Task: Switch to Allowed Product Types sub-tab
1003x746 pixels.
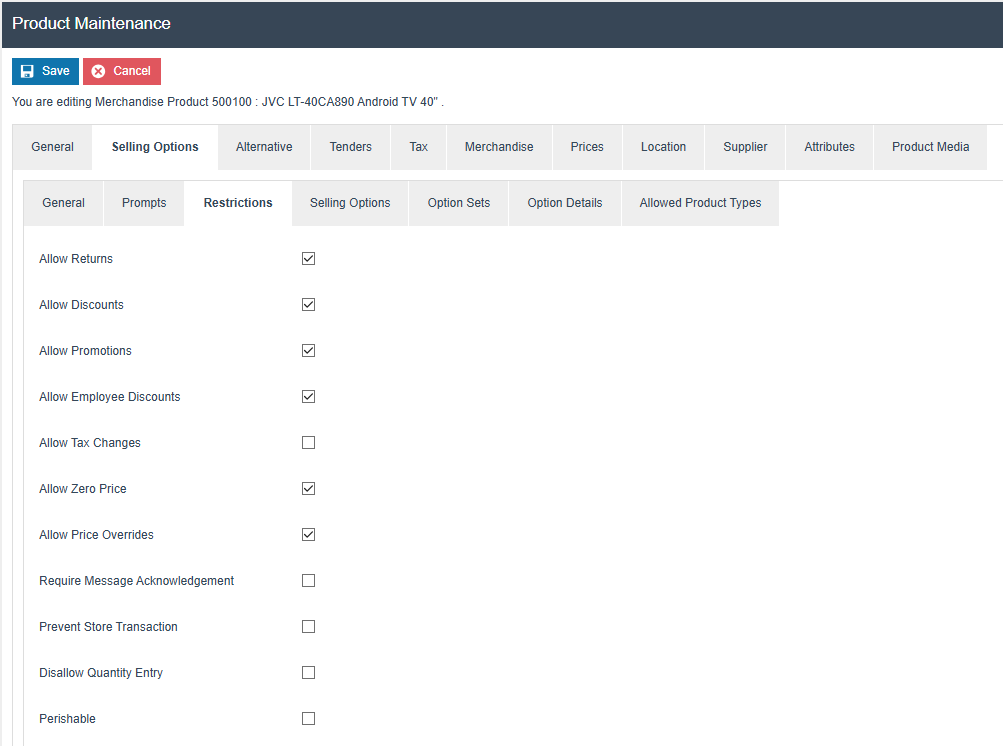Action: (700, 203)
